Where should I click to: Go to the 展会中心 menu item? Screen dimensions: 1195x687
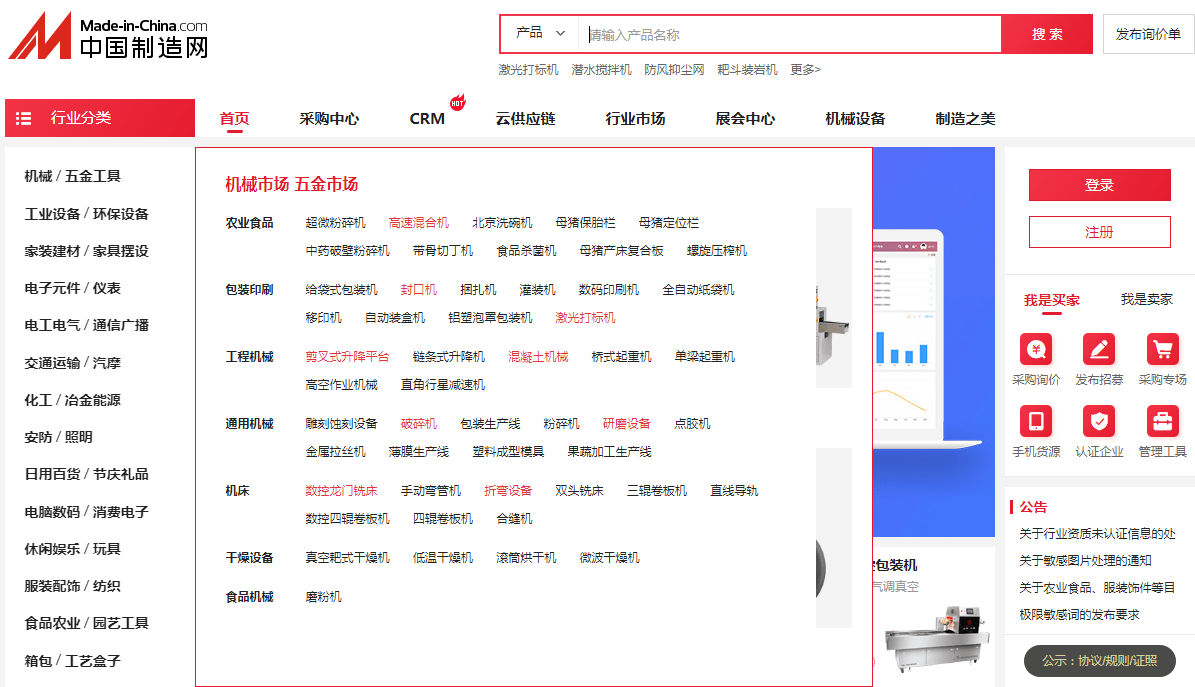tap(745, 118)
